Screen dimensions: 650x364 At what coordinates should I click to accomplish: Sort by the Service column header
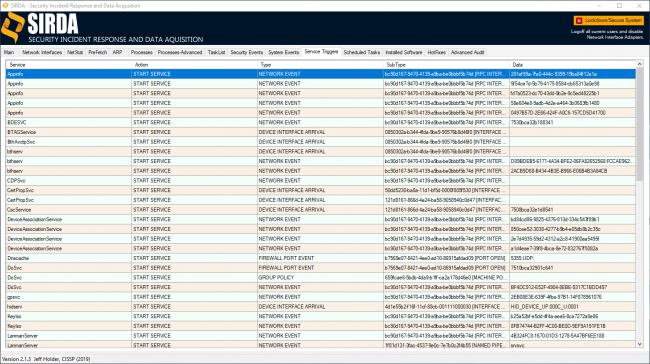pyautogui.click(x=68, y=65)
